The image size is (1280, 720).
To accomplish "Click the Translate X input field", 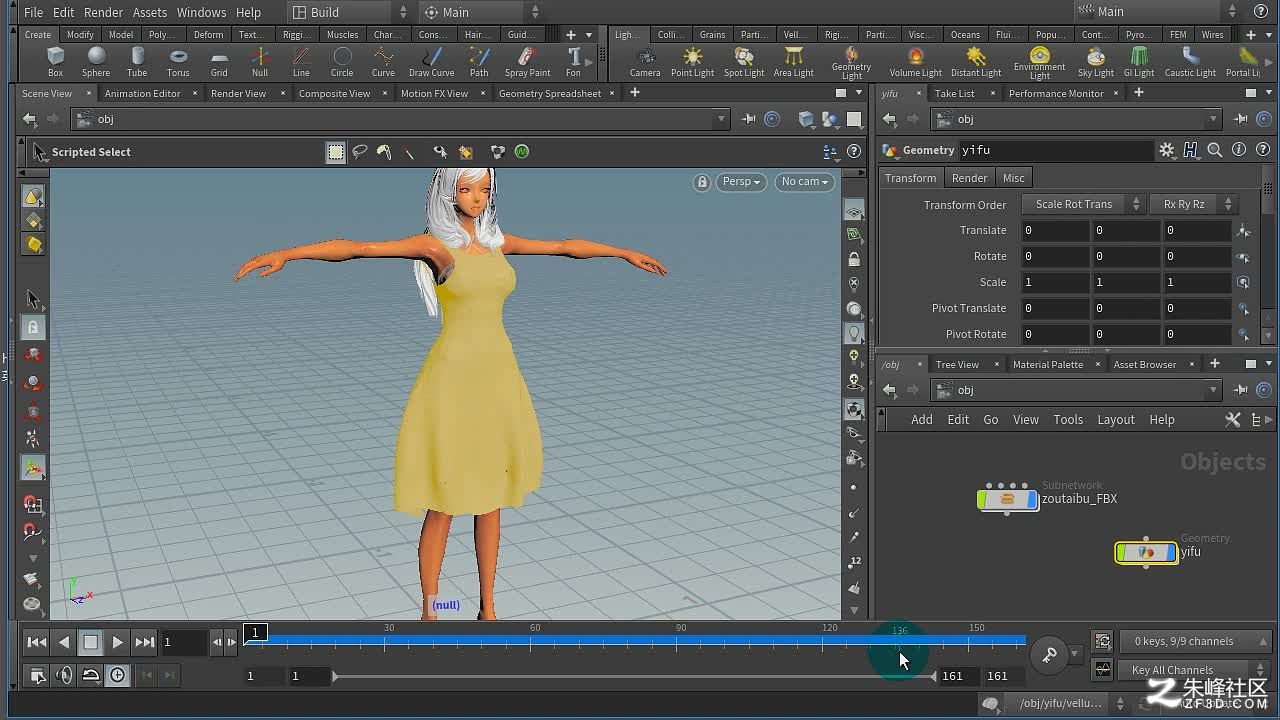I will [x=1055, y=230].
